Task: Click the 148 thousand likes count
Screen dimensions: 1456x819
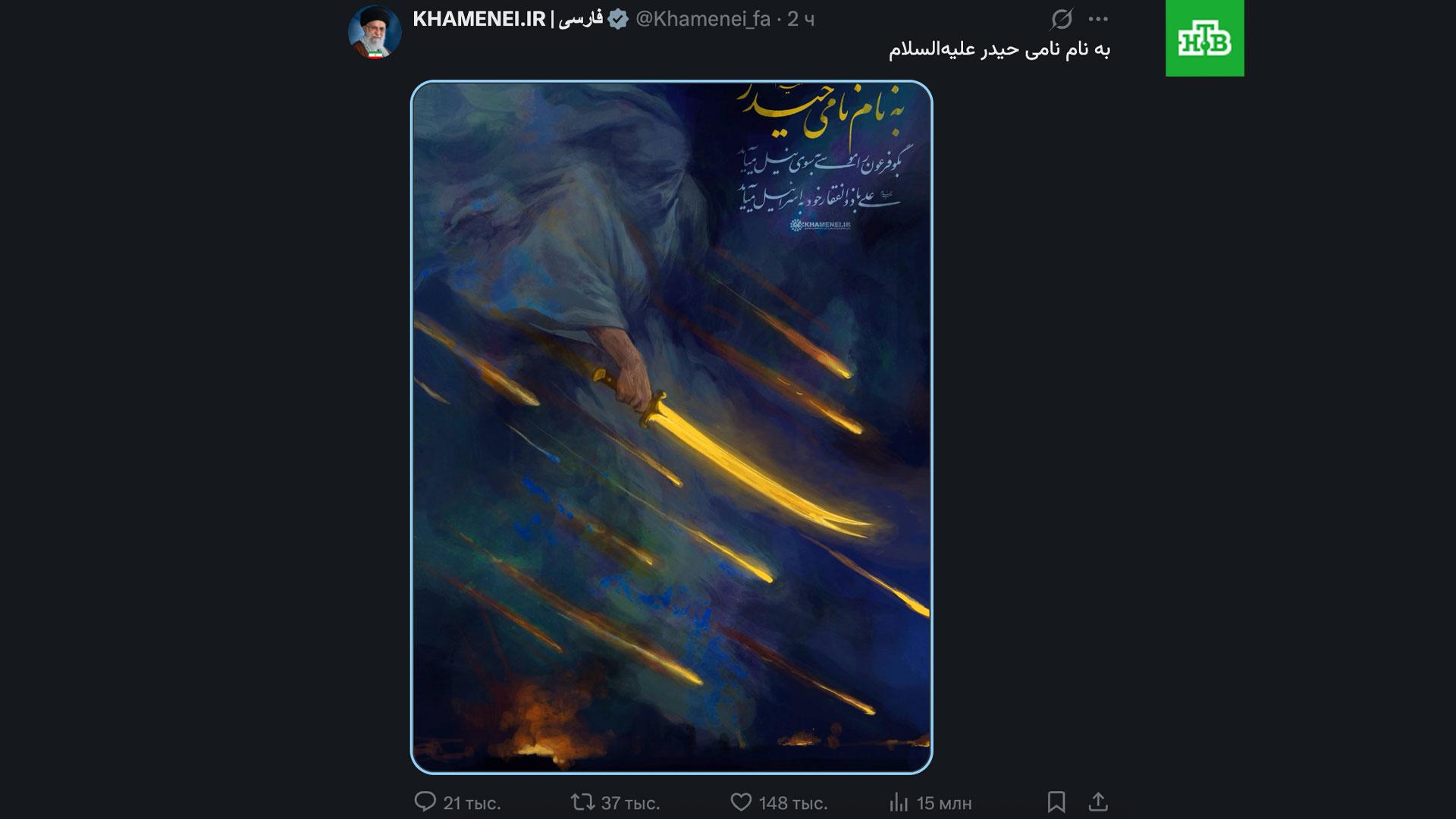Action: [x=793, y=803]
